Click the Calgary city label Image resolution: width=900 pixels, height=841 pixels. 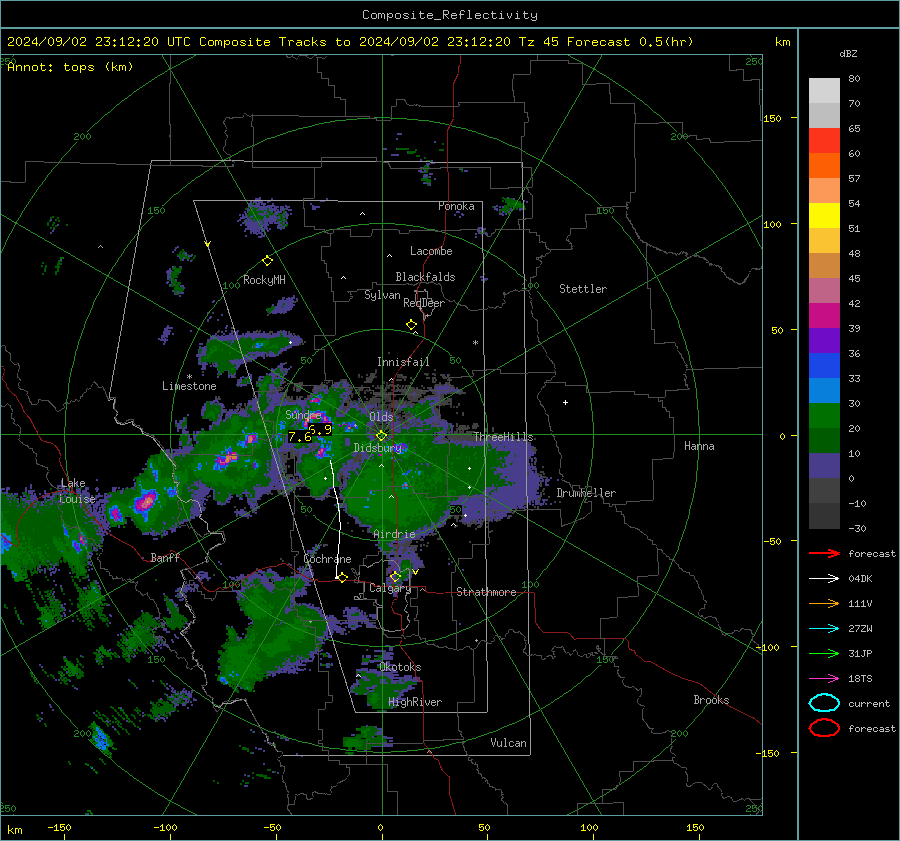click(x=390, y=588)
